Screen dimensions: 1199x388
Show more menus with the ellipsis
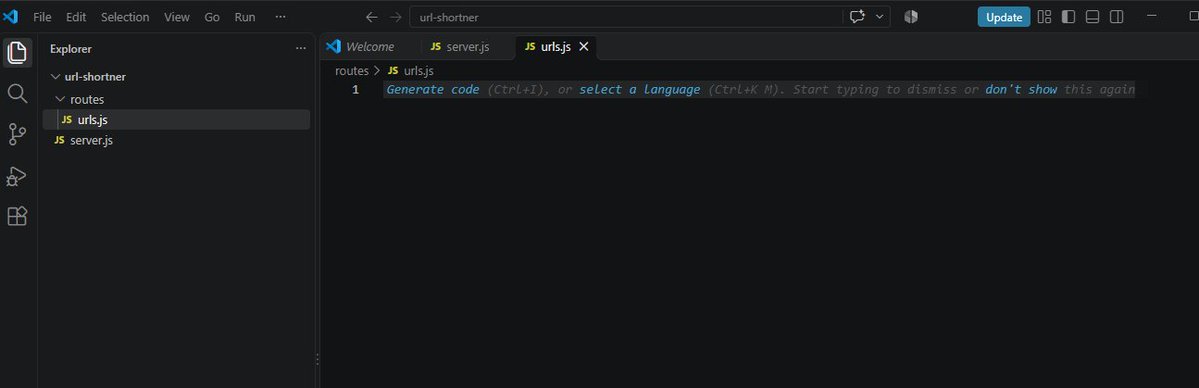click(x=281, y=17)
